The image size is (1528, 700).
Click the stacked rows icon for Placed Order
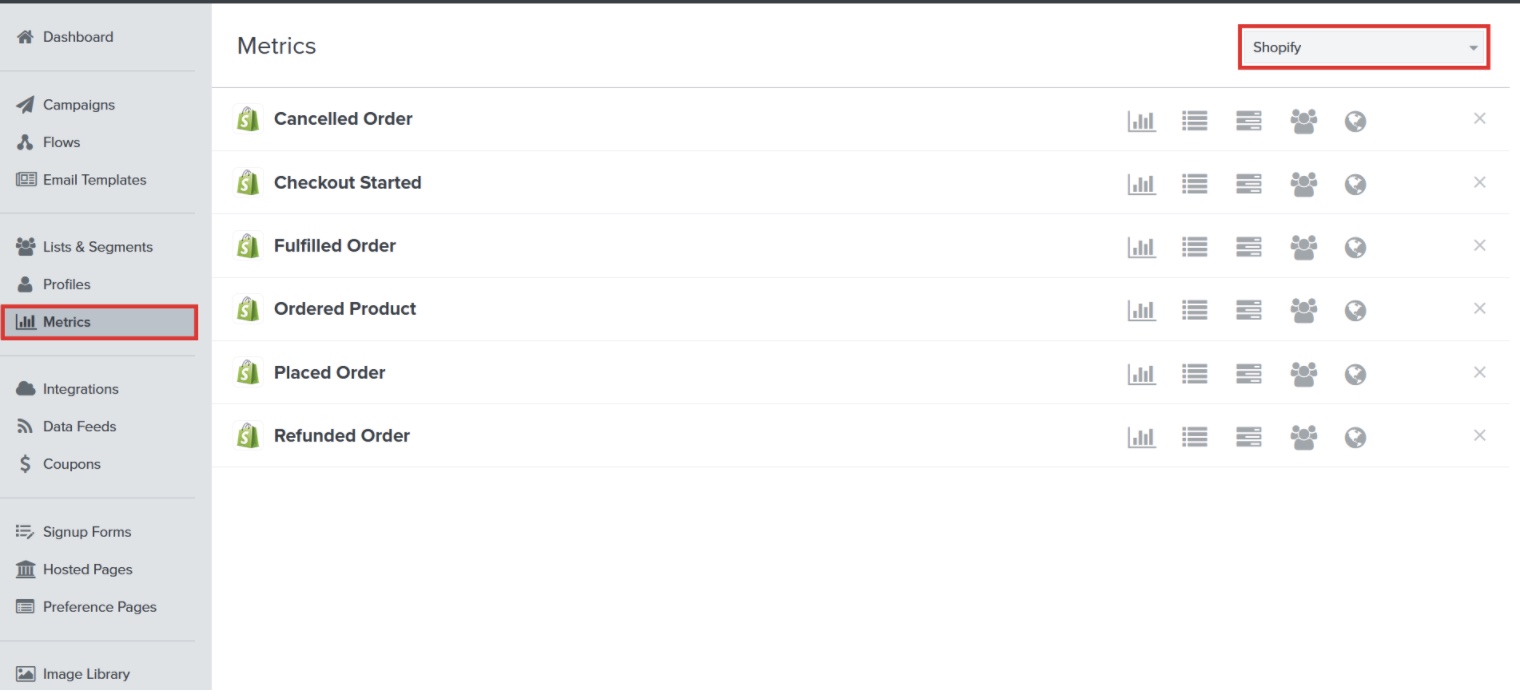(x=1249, y=374)
